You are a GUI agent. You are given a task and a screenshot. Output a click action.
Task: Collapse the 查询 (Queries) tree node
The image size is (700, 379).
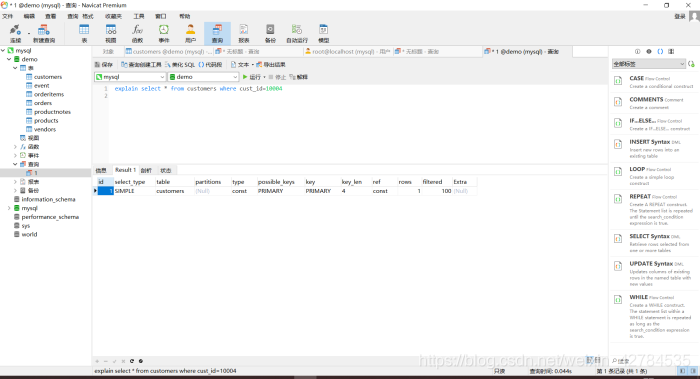coord(15,164)
